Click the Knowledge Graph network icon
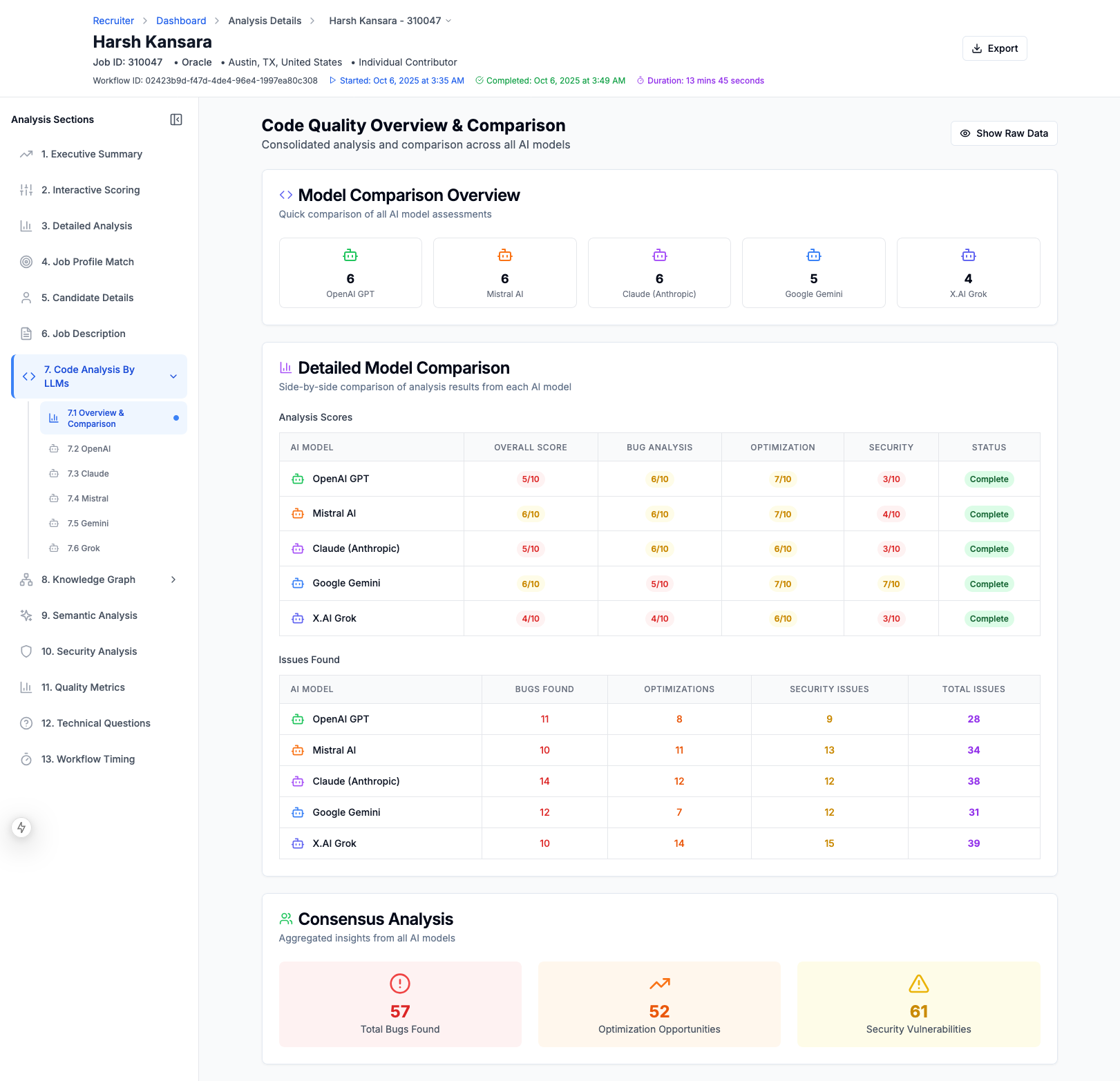This screenshot has height=1081, width=1120. [x=26, y=580]
